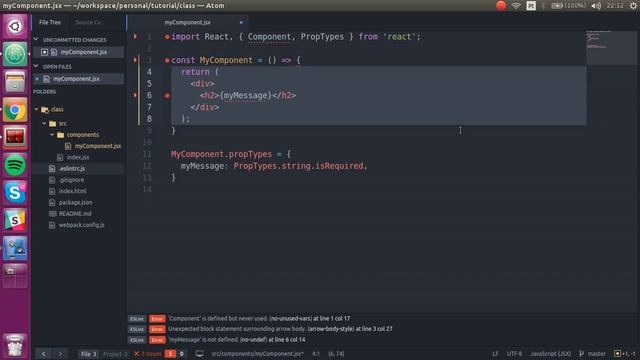Click the gutter arrow marker on line 1
The width and height of the screenshot is (640, 360).
click(135, 36)
